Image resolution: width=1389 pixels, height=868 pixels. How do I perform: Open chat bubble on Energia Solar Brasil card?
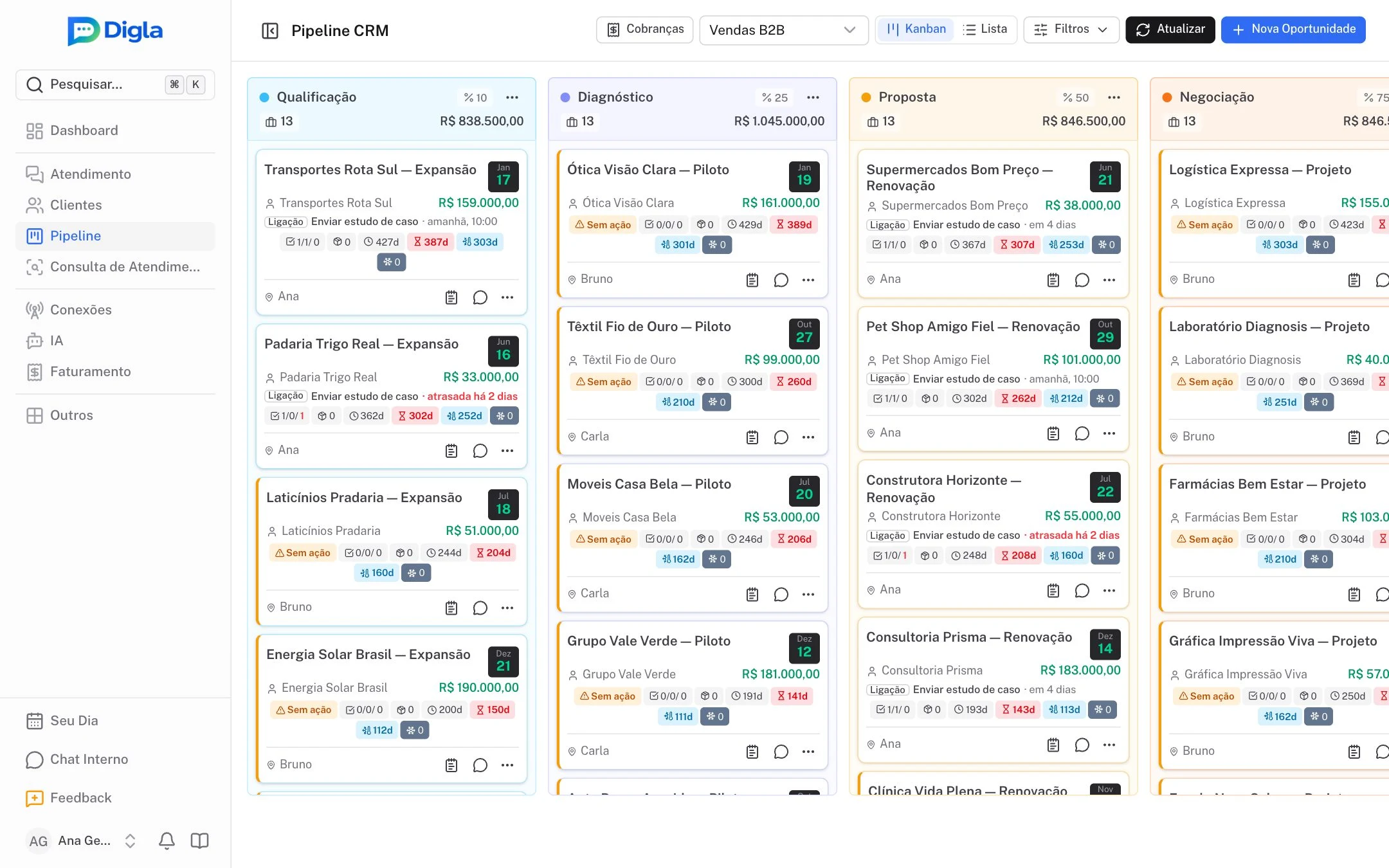(480, 765)
